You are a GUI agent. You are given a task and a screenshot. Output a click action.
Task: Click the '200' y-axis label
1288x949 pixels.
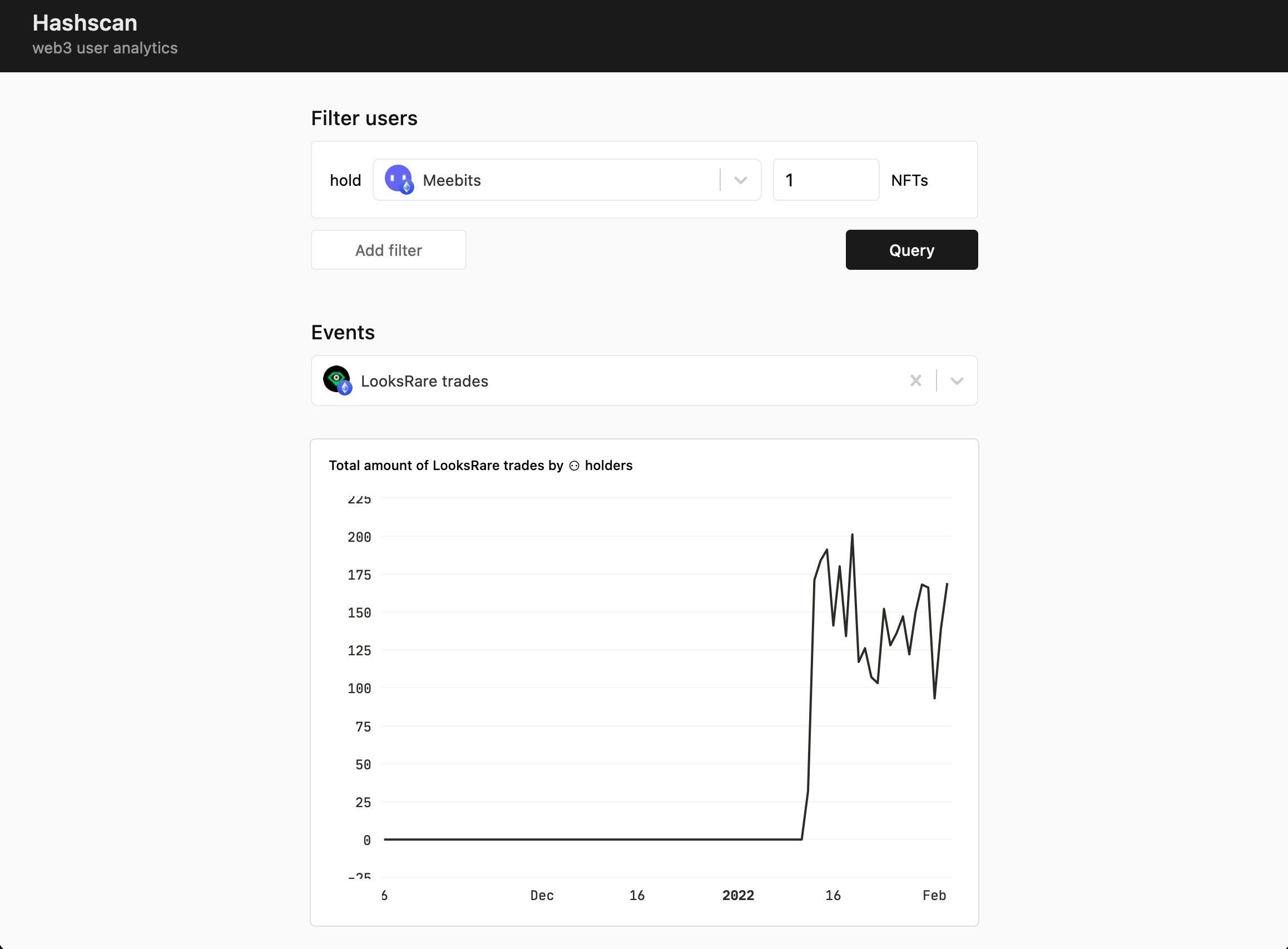(x=359, y=537)
